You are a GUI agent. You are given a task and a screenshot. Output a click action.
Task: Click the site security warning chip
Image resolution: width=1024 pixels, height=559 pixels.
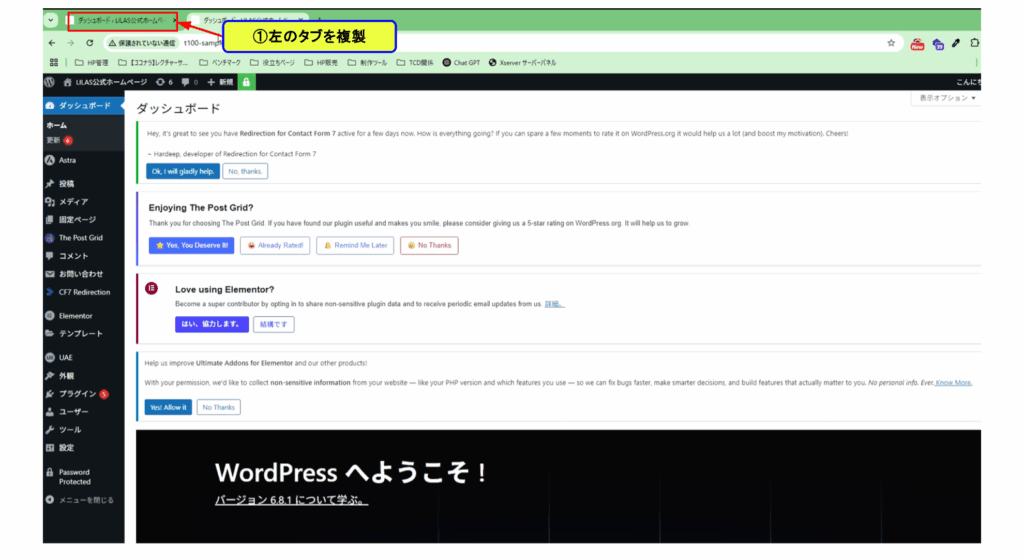point(142,43)
